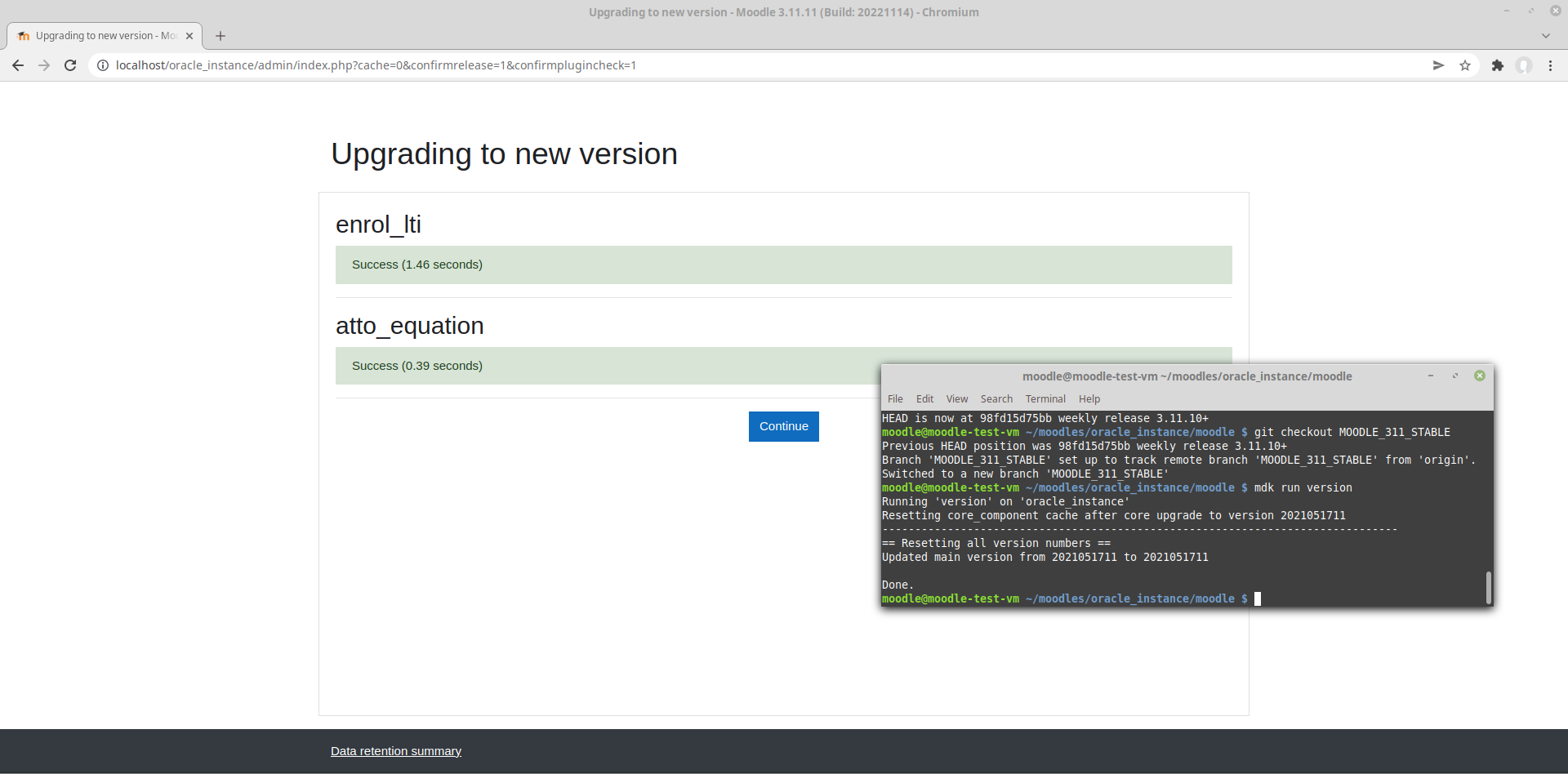Click the address bar URL
Viewport: 1568px width, 774px height.
pyautogui.click(x=376, y=65)
